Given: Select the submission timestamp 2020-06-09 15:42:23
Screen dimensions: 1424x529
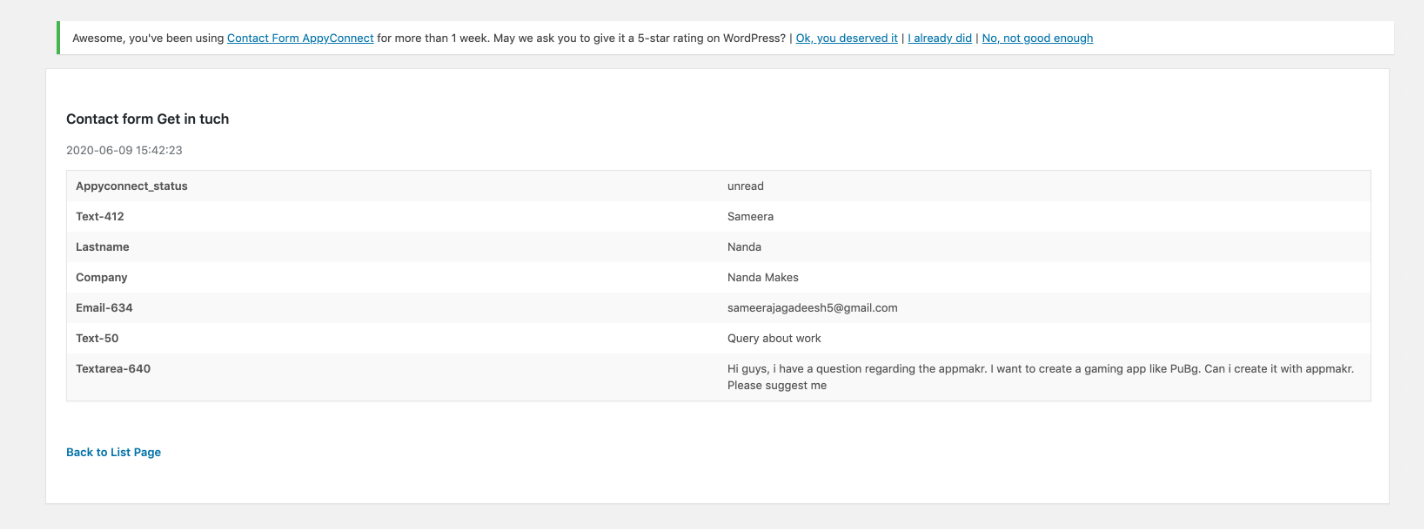Looking at the screenshot, I should (x=124, y=150).
